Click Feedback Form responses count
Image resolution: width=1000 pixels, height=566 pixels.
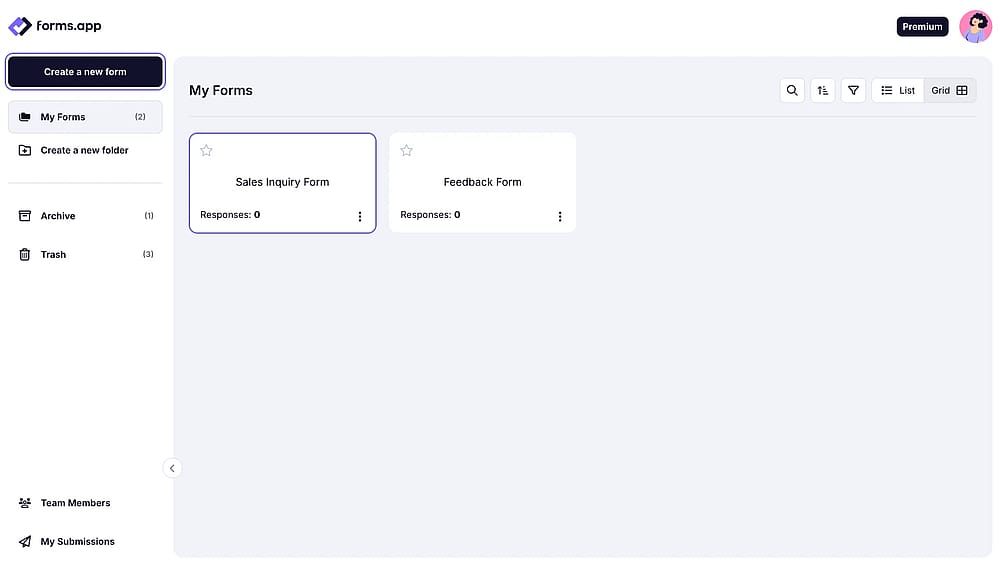coord(430,214)
